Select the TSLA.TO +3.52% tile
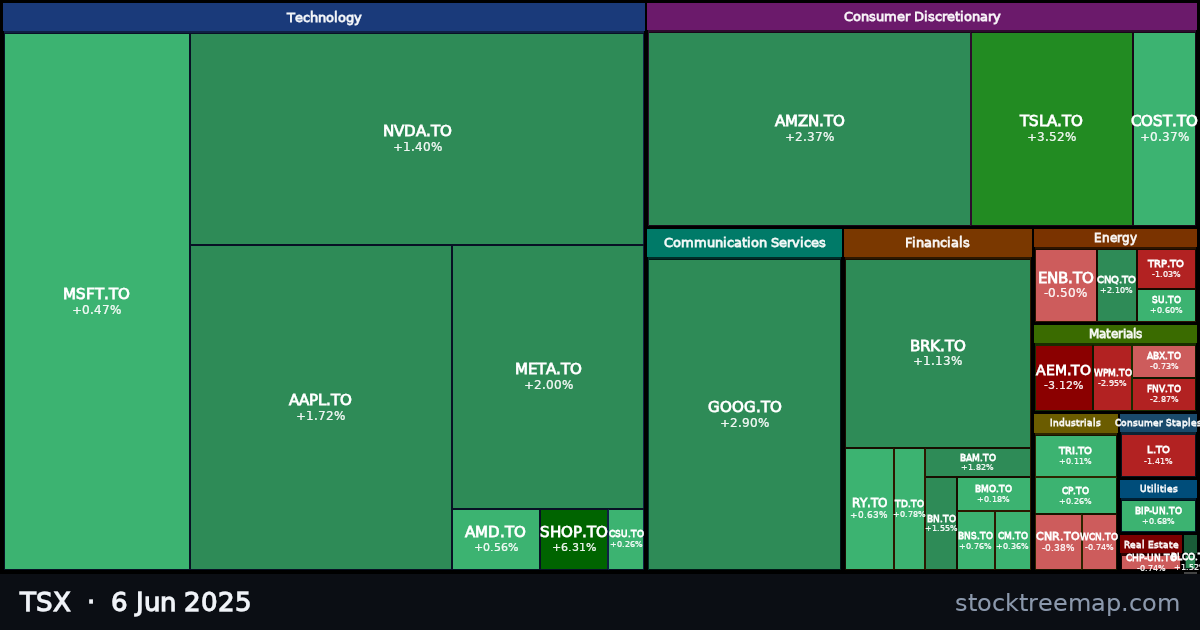The image size is (1200, 630). point(1052,129)
